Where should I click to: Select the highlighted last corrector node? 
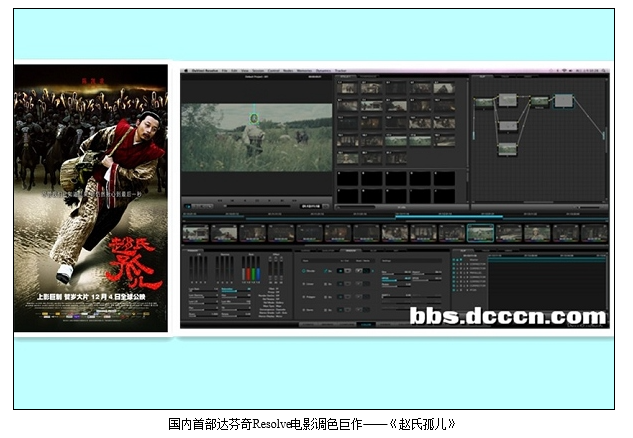pos(563,101)
